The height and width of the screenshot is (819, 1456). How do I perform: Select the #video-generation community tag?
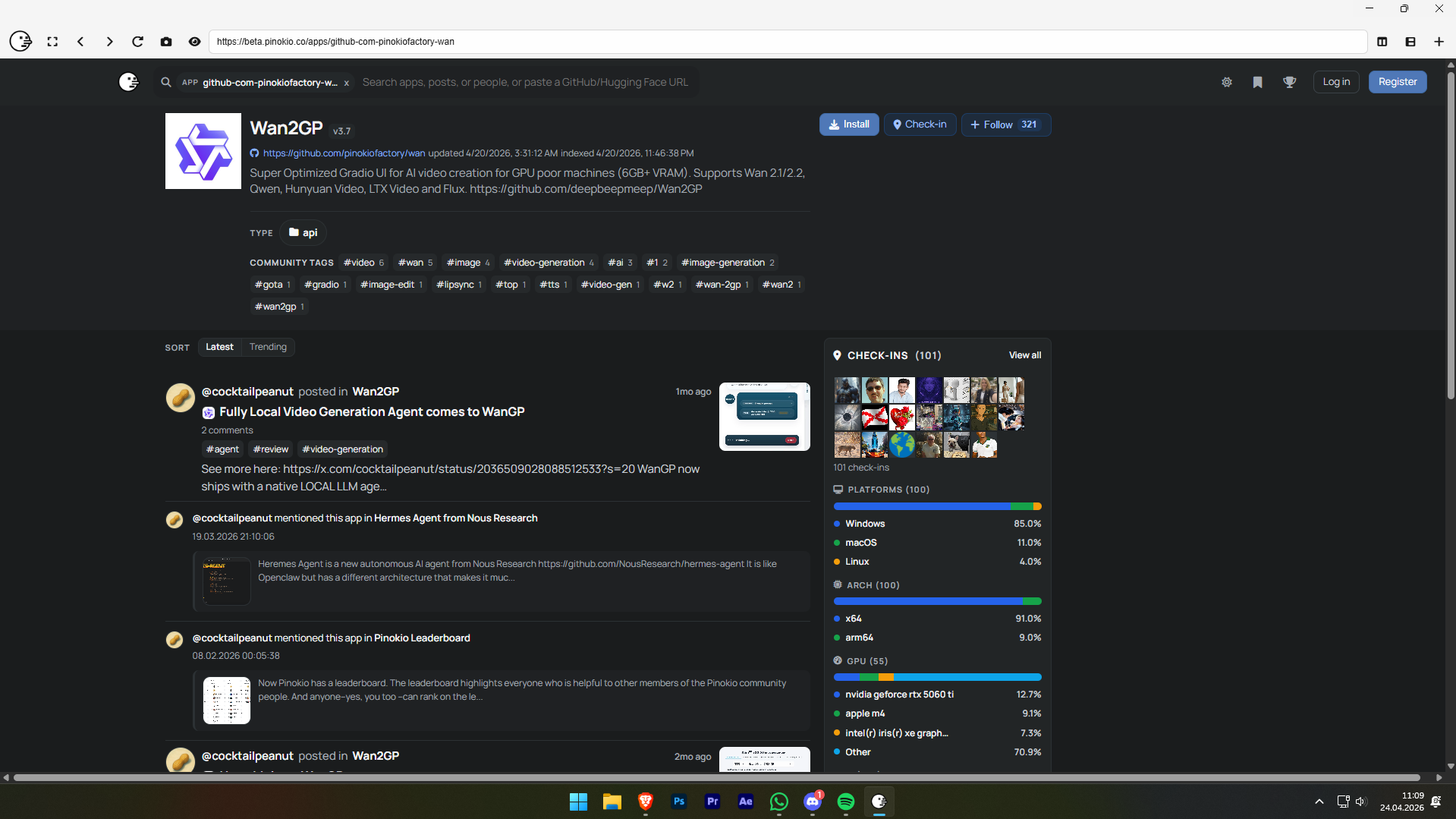click(x=549, y=263)
